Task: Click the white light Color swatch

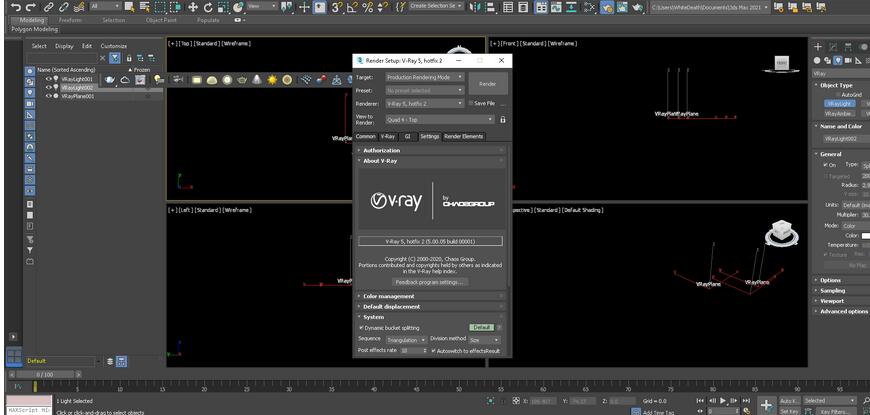Action: [865, 236]
